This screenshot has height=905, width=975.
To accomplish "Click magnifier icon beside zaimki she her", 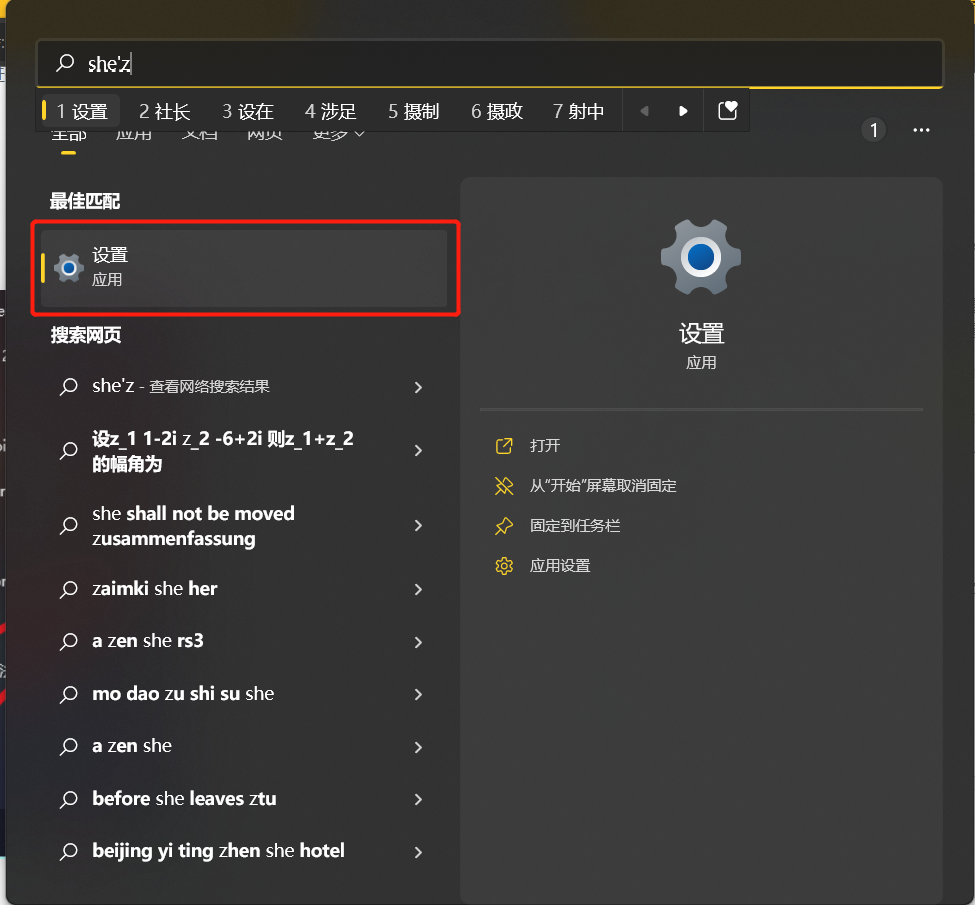I will pos(68,589).
